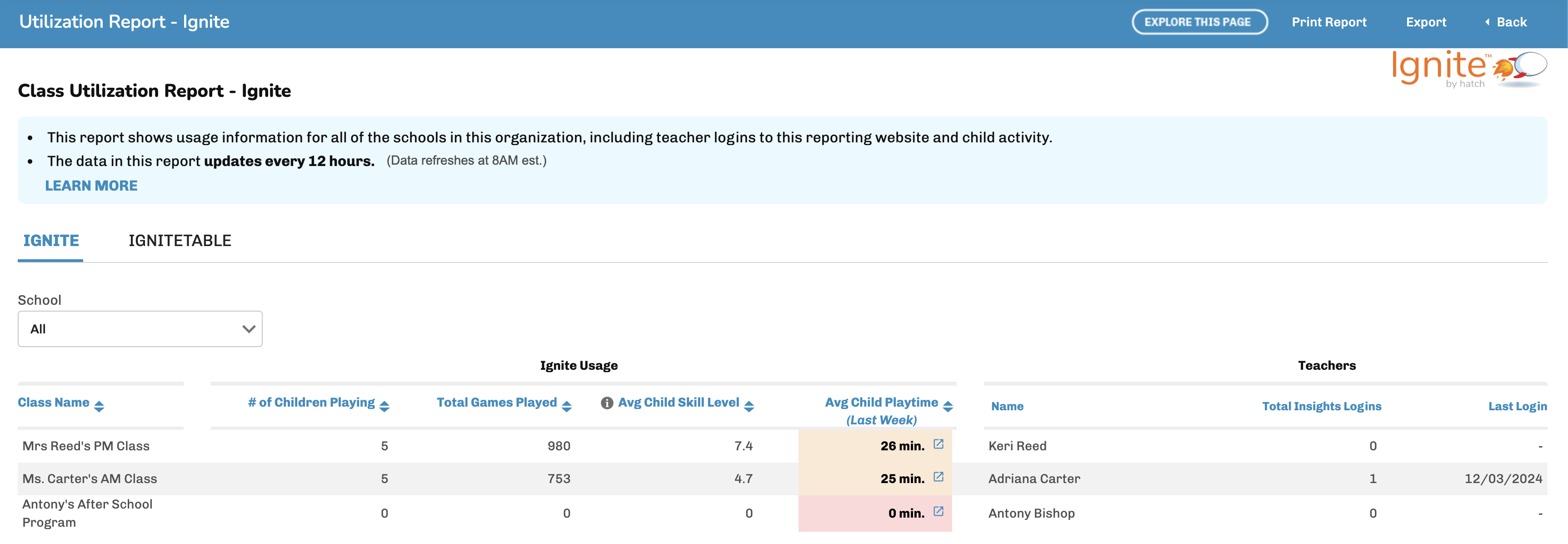The image size is (1568, 544).
Task: Sort by Avg Child Playtime header
Action: coord(881,403)
